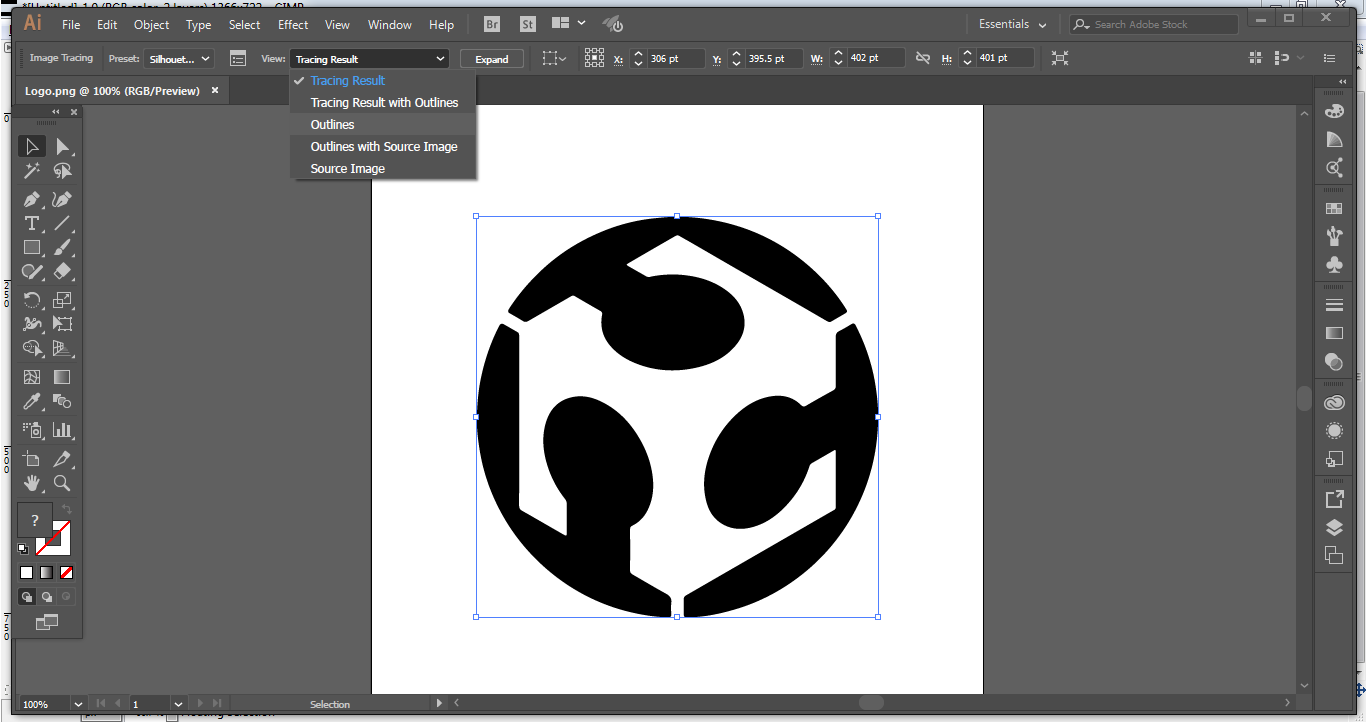Select the Direct Selection tool
1366x722 pixels.
coord(62,146)
